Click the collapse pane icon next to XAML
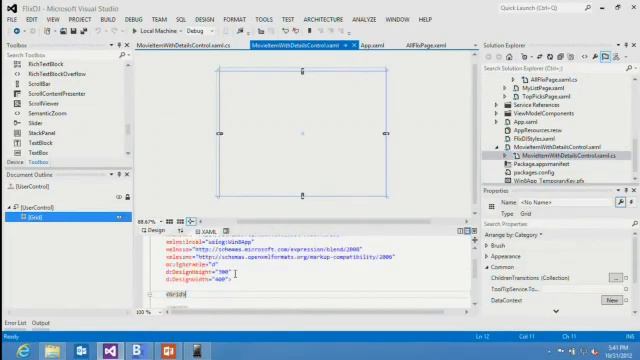This screenshot has width=640, height=360. pyautogui.click(x=226, y=231)
